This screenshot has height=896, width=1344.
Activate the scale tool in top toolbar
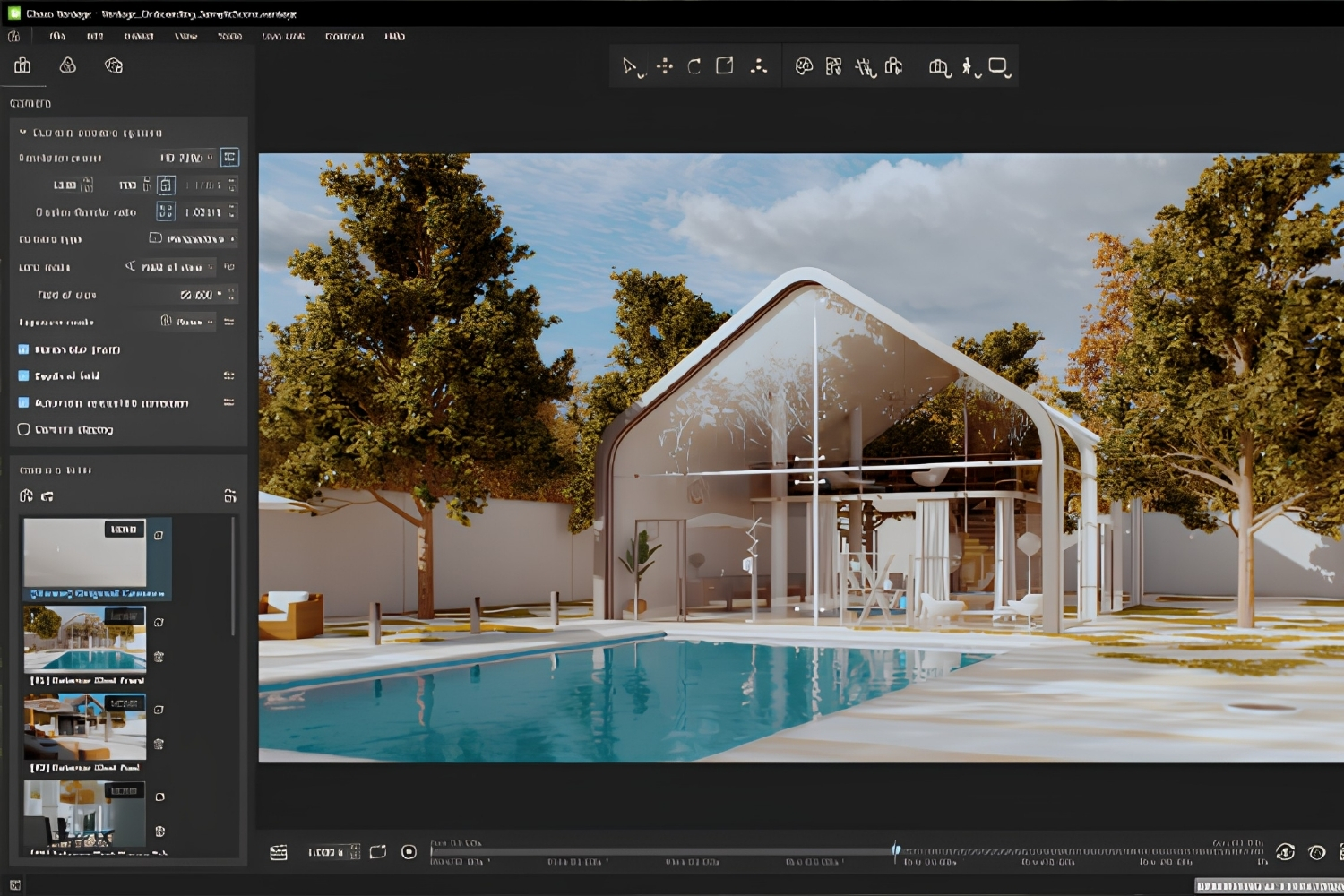725,66
